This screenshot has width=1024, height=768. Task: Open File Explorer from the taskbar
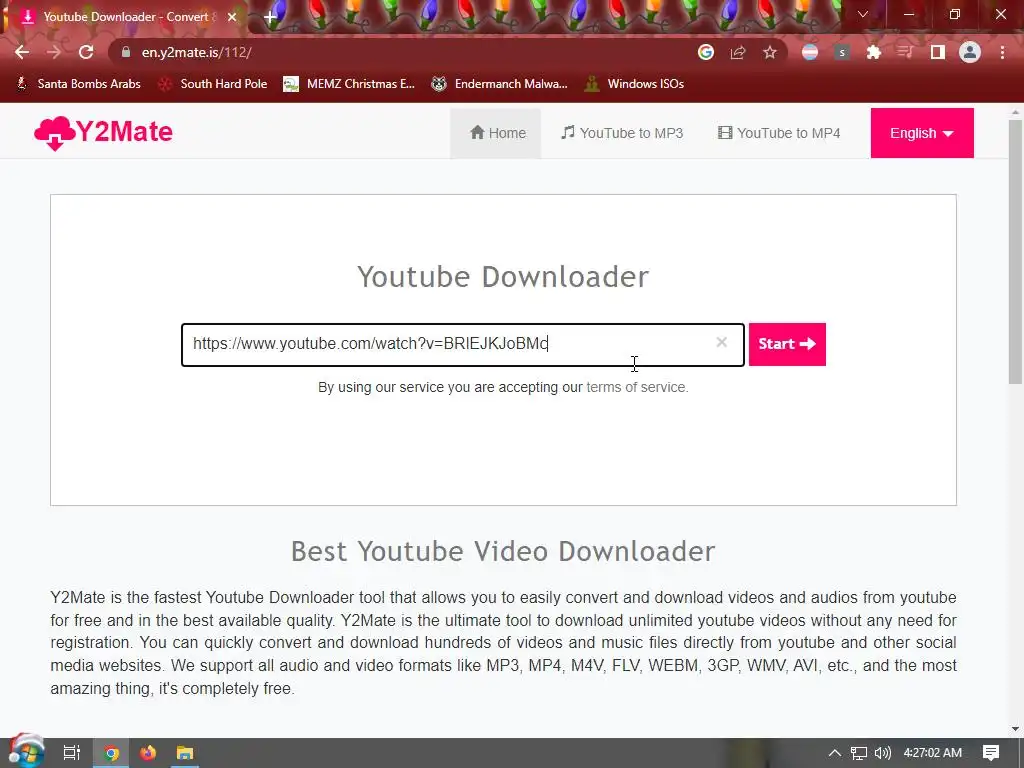pos(185,753)
